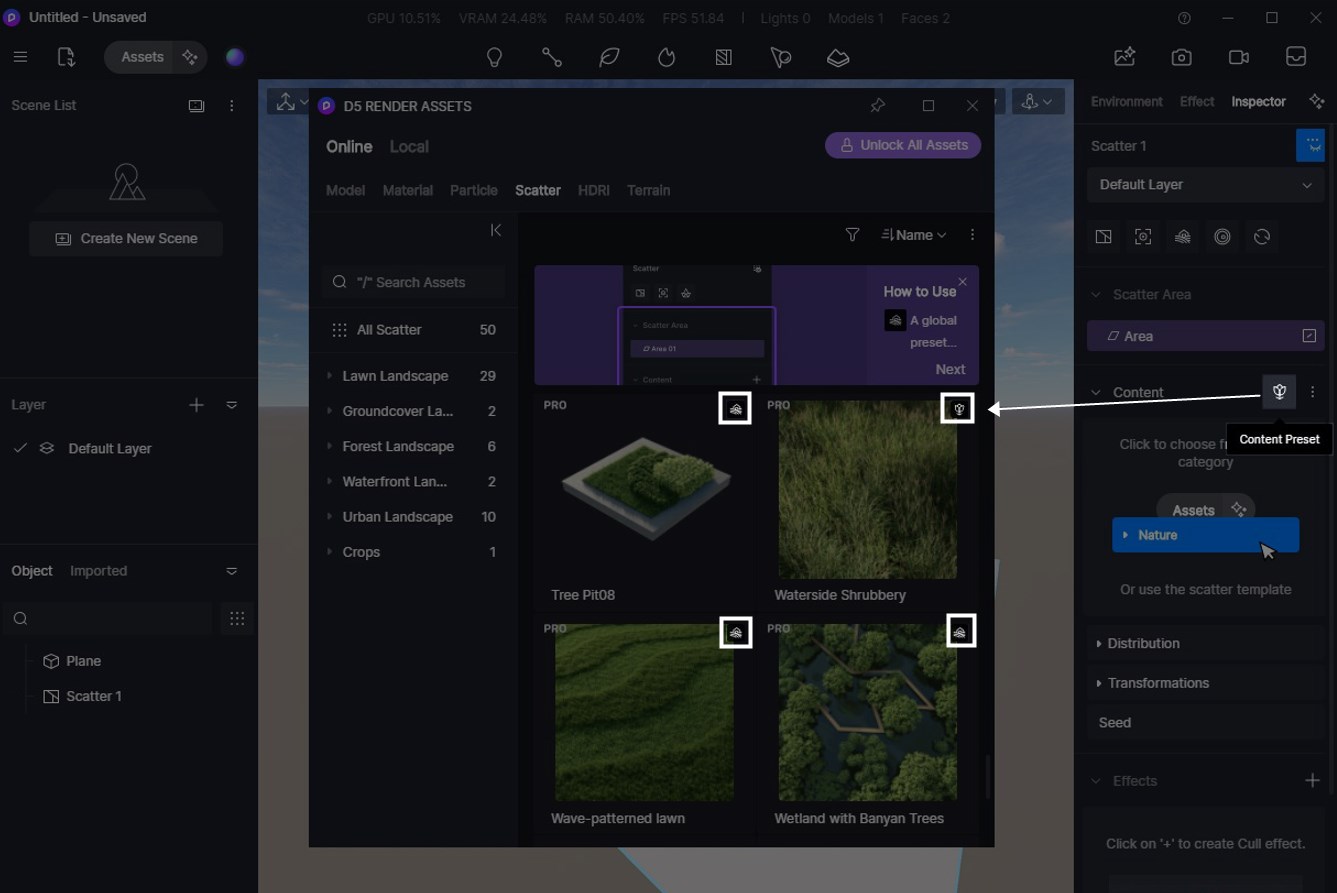Collapse the asset category sidebar
This screenshot has width=1337, height=893.
(495, 231)
